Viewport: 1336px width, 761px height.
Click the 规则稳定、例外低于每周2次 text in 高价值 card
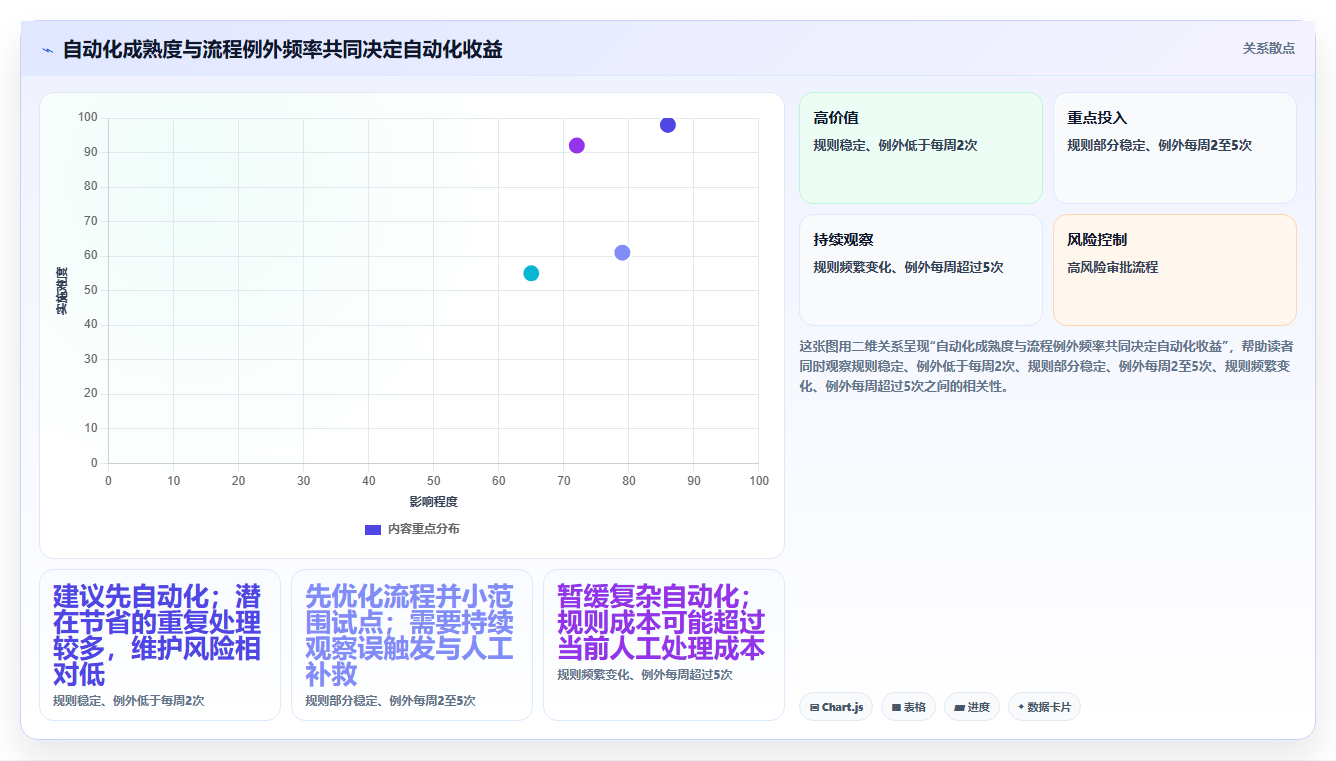(895, 145)
